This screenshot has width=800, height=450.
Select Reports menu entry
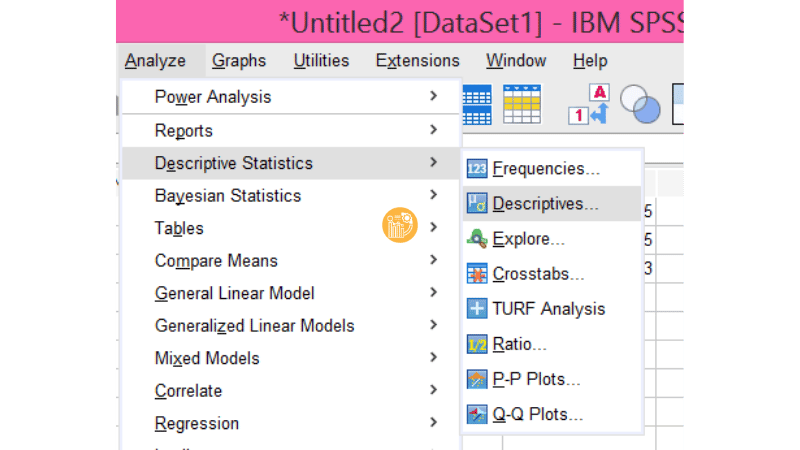[291, 131]
